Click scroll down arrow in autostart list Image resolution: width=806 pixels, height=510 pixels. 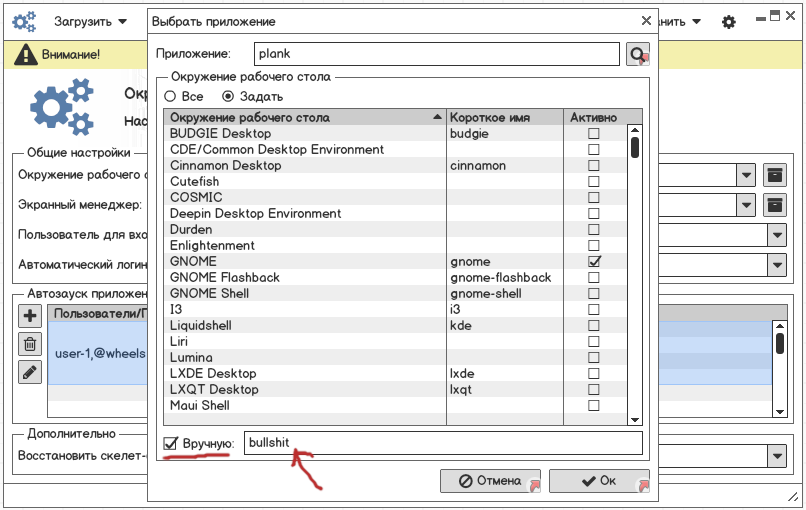pos(780,411)
